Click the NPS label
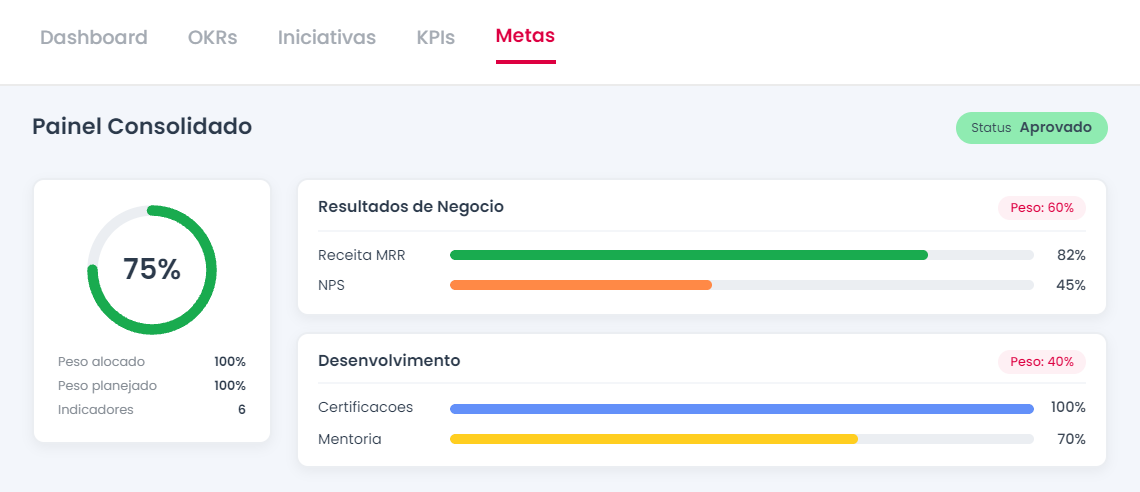This screenshot has width=1140, height=492. pos(332,285)
